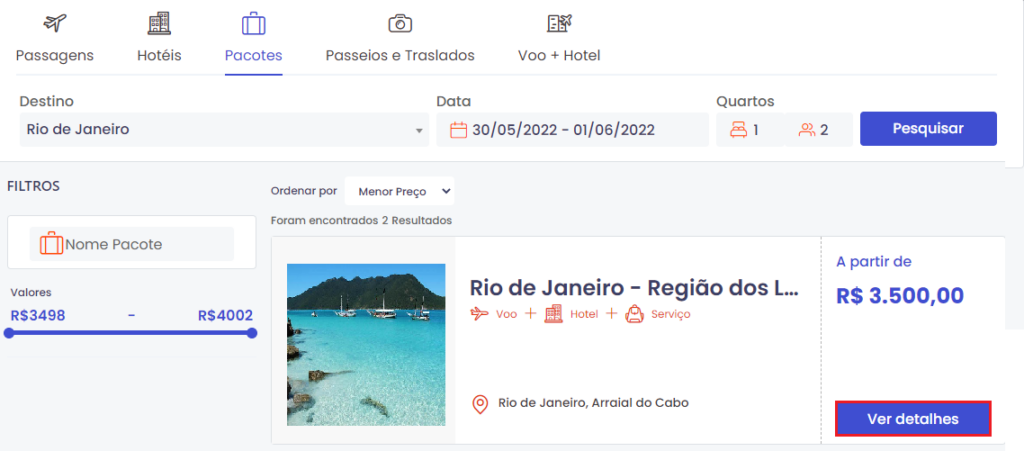The image size is (1024, 451).
Task: Open the Destino dropdown showing Rio de Janeiro
Action: tap(224, 130)
